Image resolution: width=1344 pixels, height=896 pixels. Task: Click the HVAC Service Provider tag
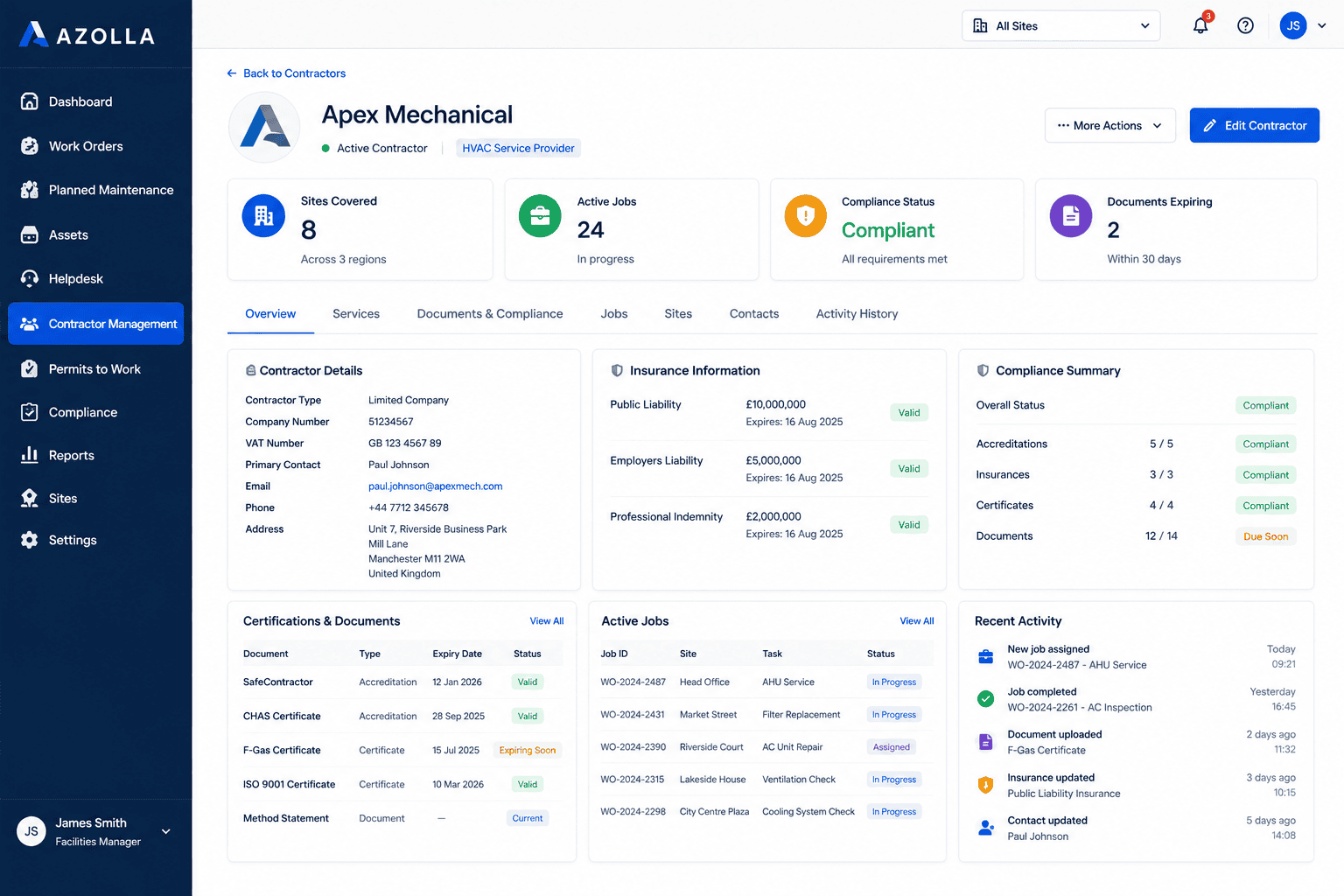[x=518, y=148]
